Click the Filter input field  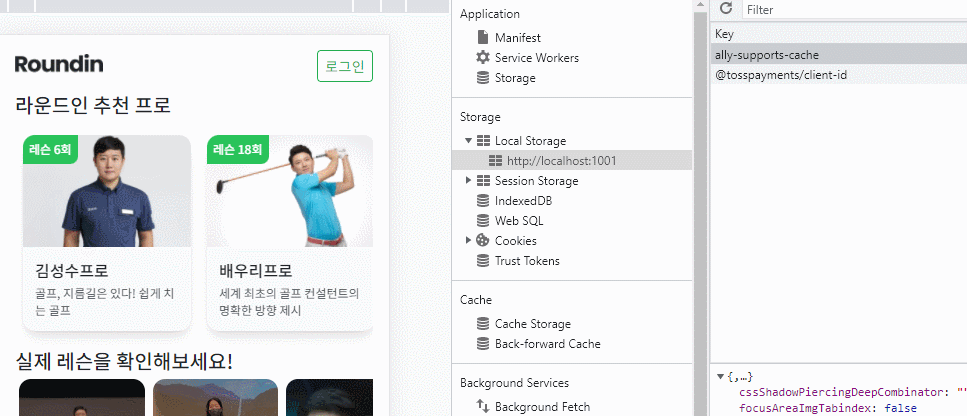(x=854, y=9)
